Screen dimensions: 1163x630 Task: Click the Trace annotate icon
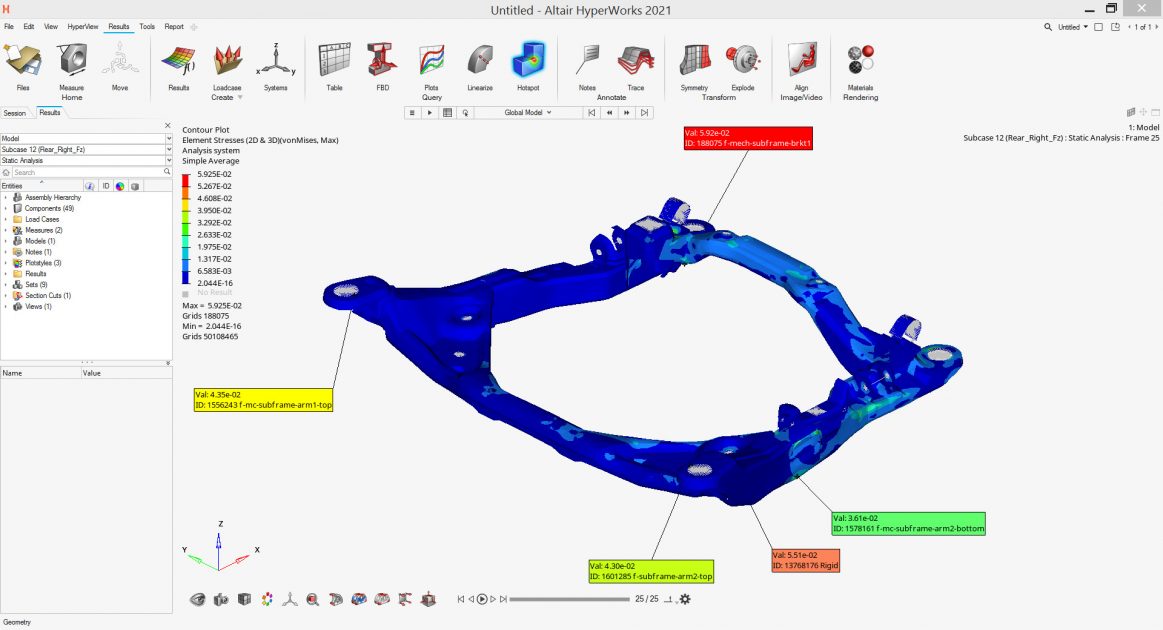pyautogui.click(x=634, y=64)
